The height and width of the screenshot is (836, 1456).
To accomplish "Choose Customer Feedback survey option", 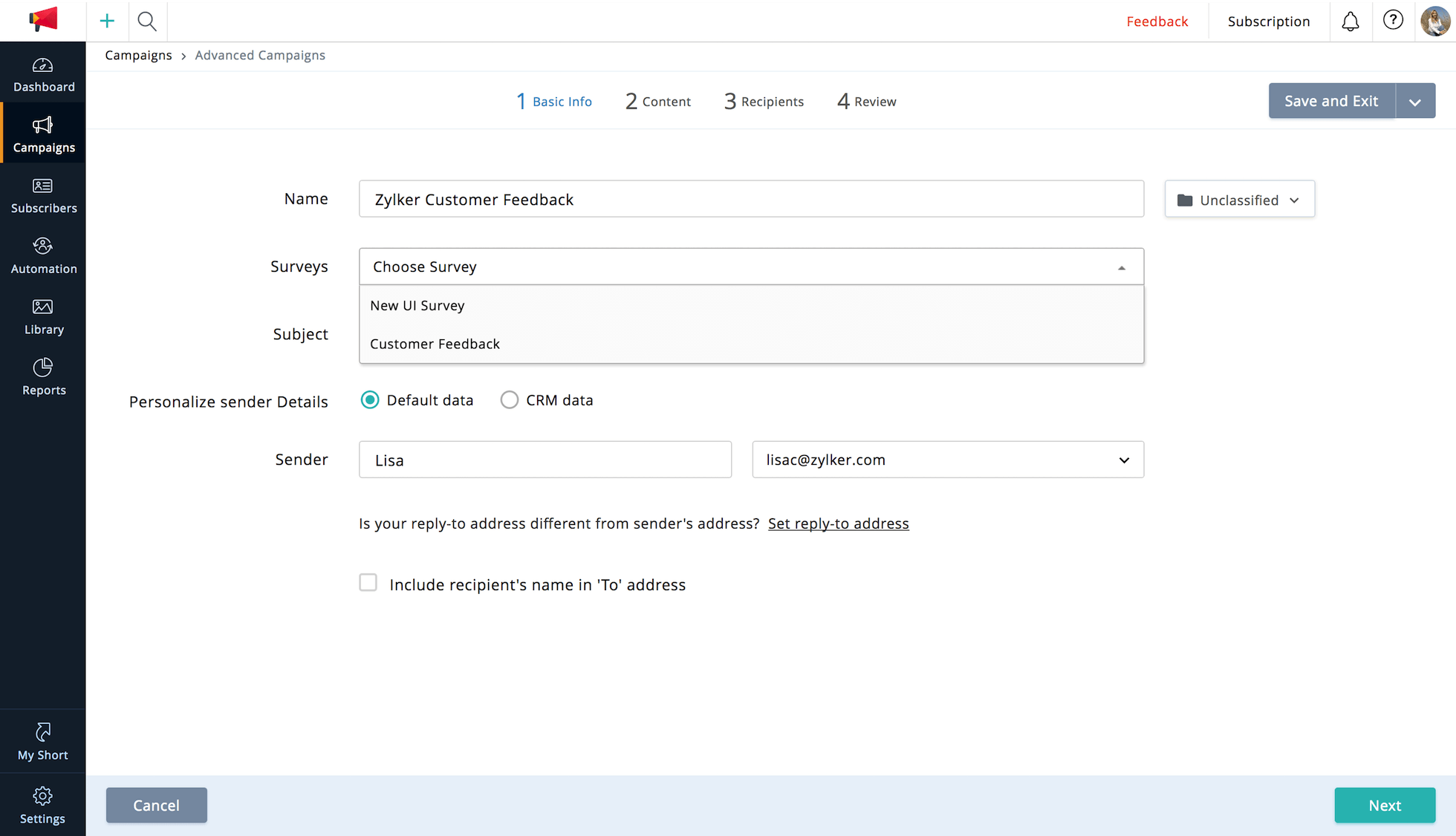I will tap(751, 344).
